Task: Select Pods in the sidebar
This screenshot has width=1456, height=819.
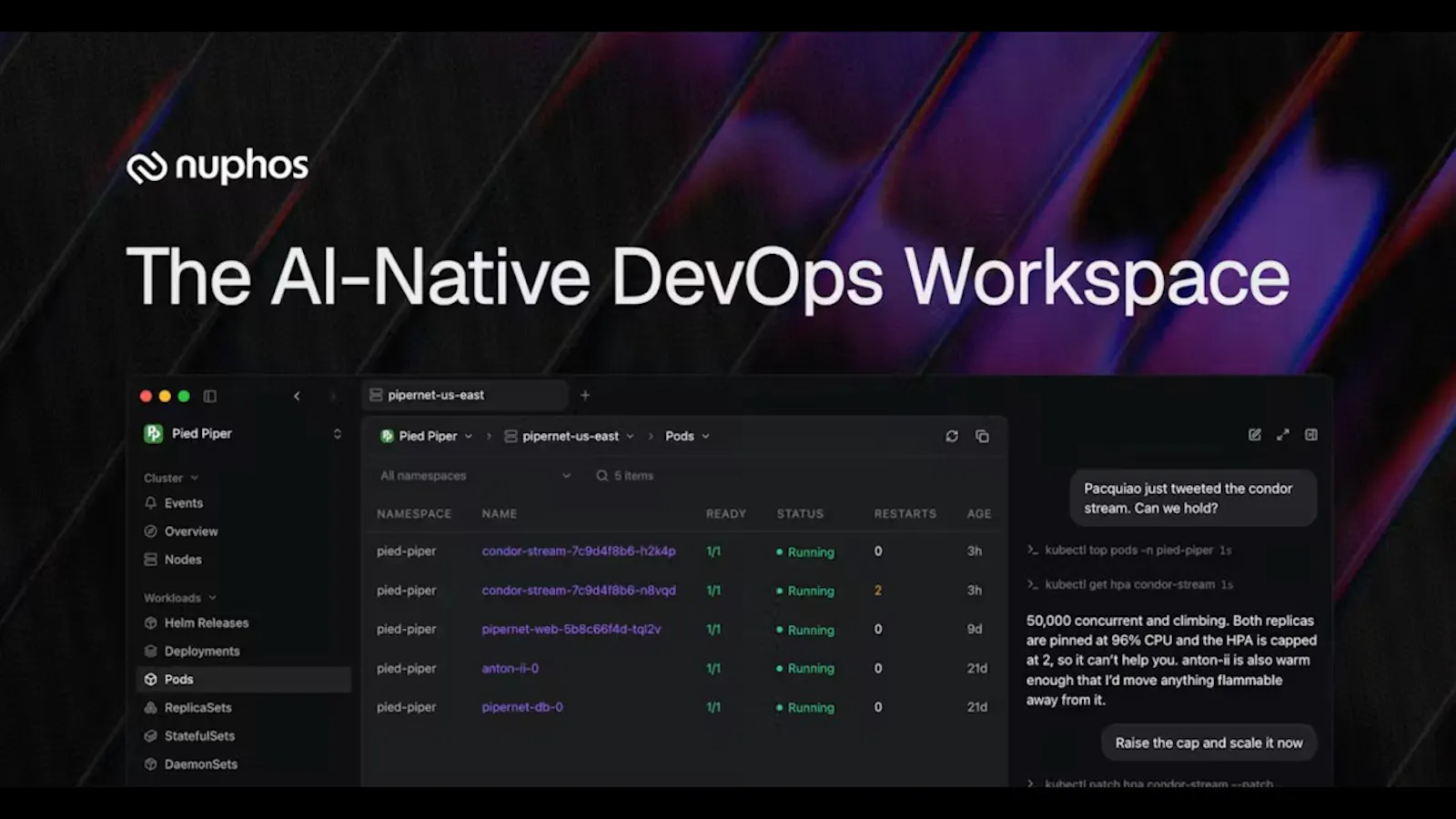Action: 244,680
